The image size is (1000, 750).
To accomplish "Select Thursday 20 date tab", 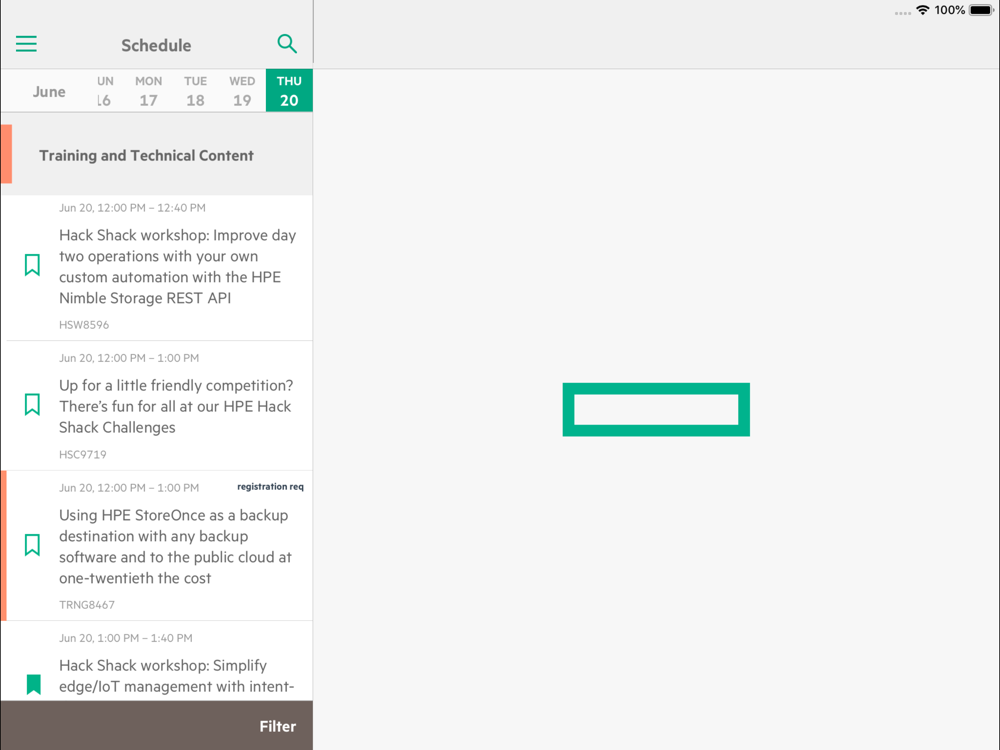I will coord(289,91).
